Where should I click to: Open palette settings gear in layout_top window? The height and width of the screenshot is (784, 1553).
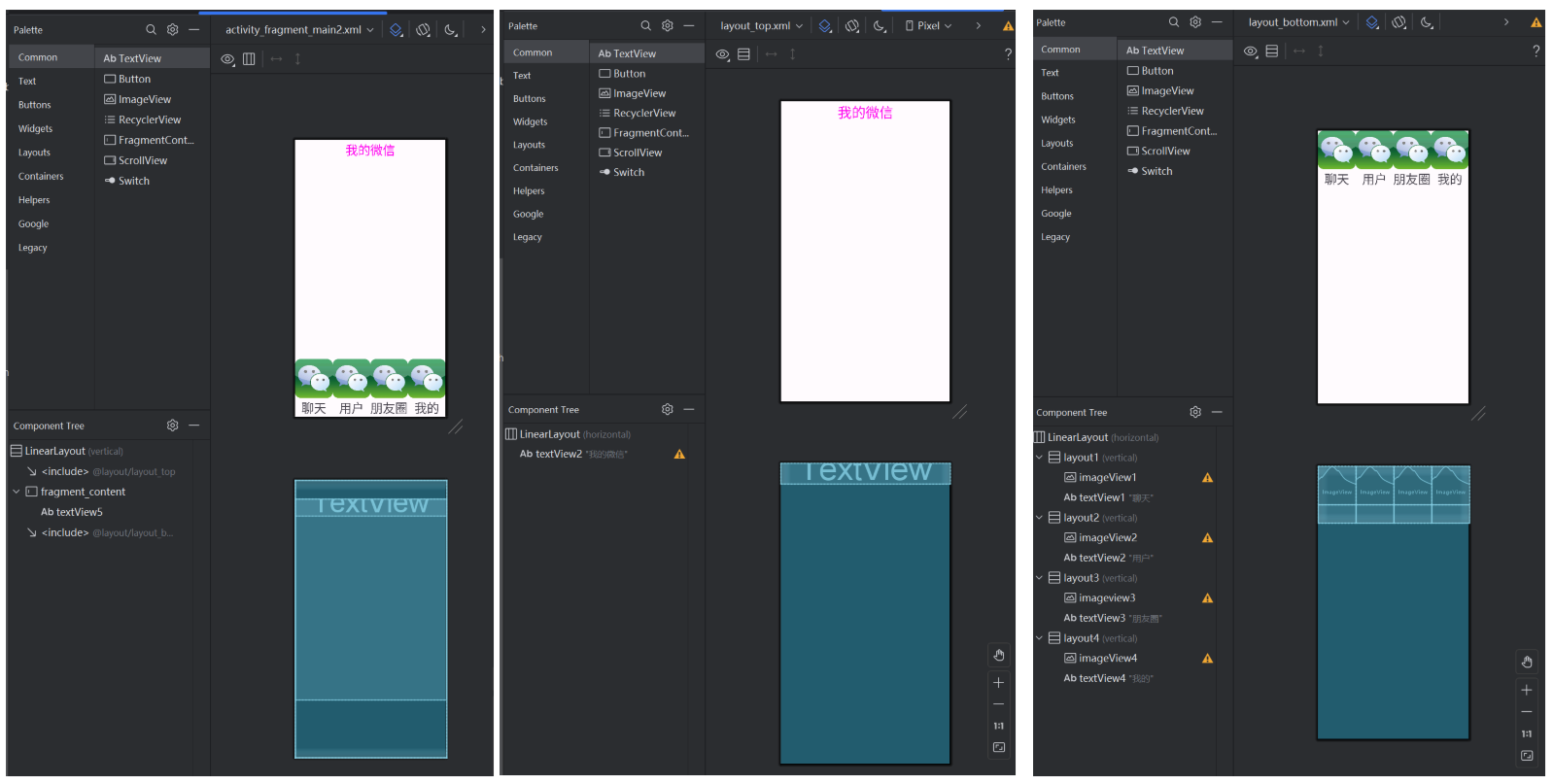point(667,26)
